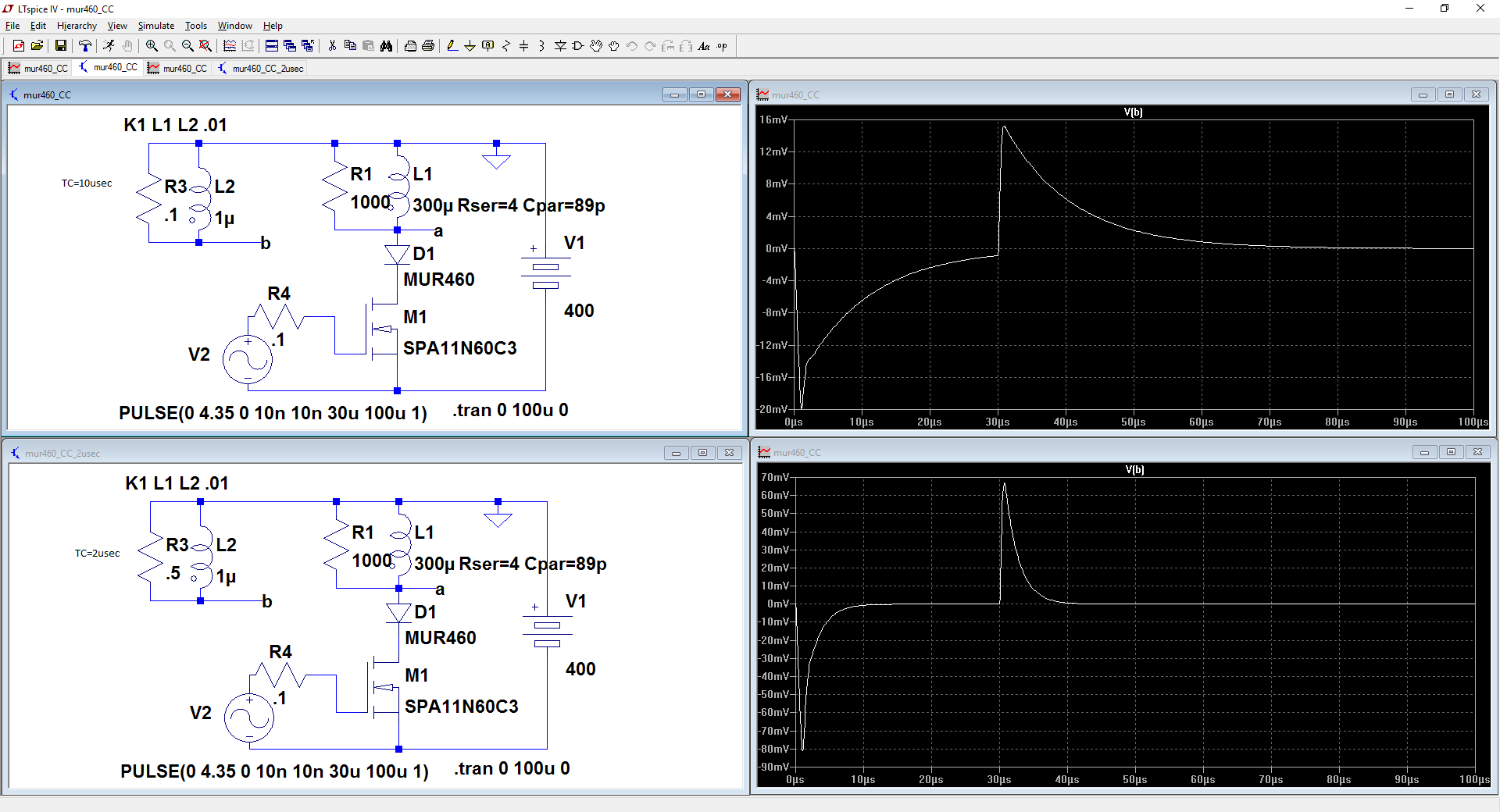Click V(b) trace label in upper plot
Image resolution: width=1500 pixels, height=812 pixels.
(x=1133, y=112)
